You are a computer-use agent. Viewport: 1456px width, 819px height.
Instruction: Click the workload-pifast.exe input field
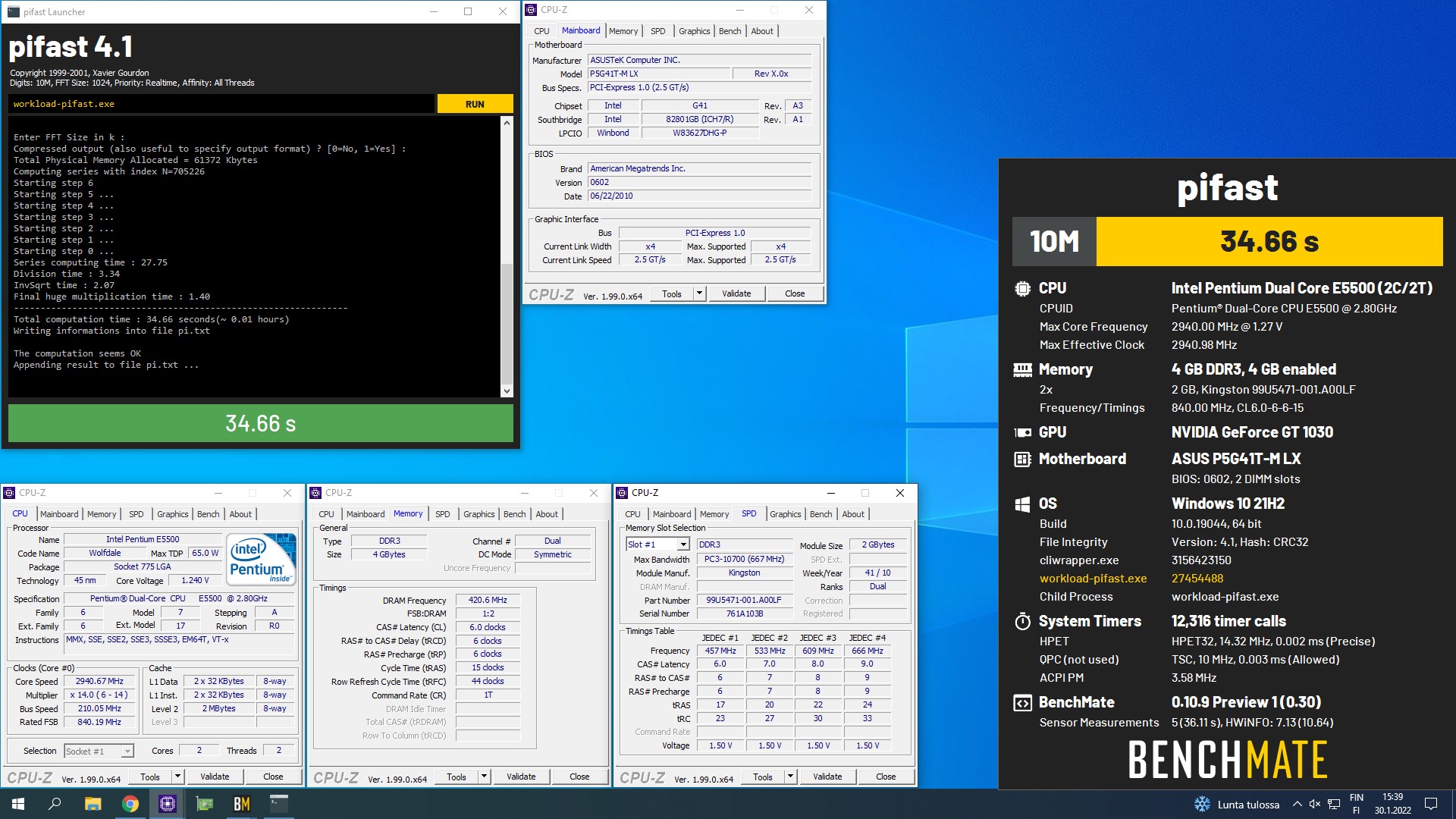[x=221, y=104]
